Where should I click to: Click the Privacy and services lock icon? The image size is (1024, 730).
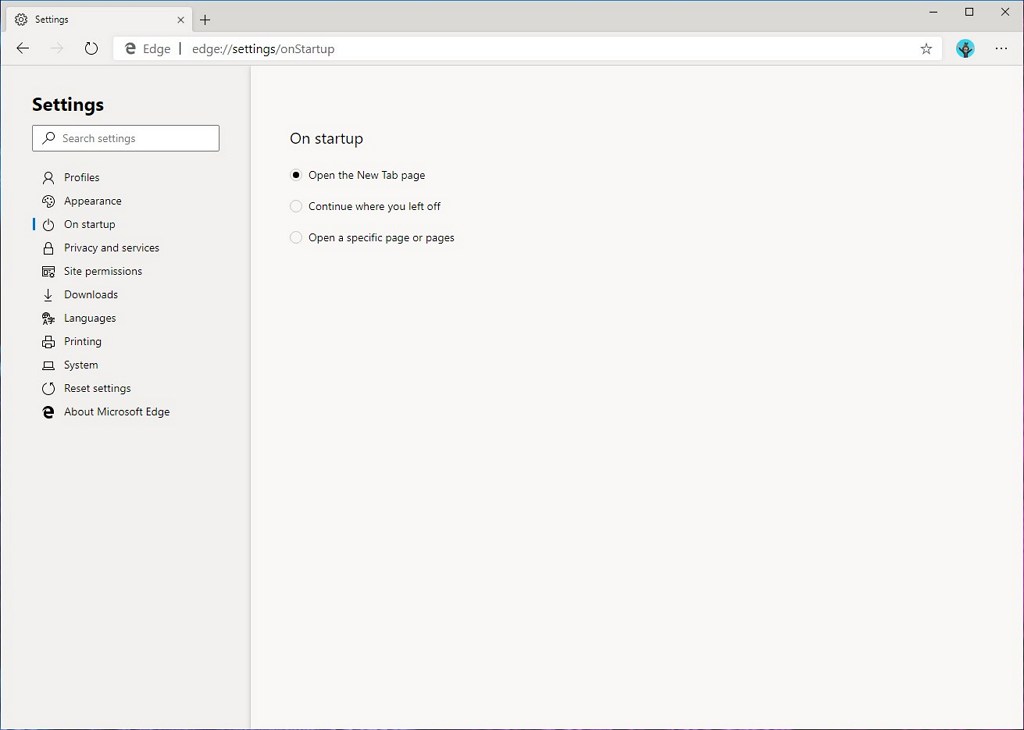(48, 248)
